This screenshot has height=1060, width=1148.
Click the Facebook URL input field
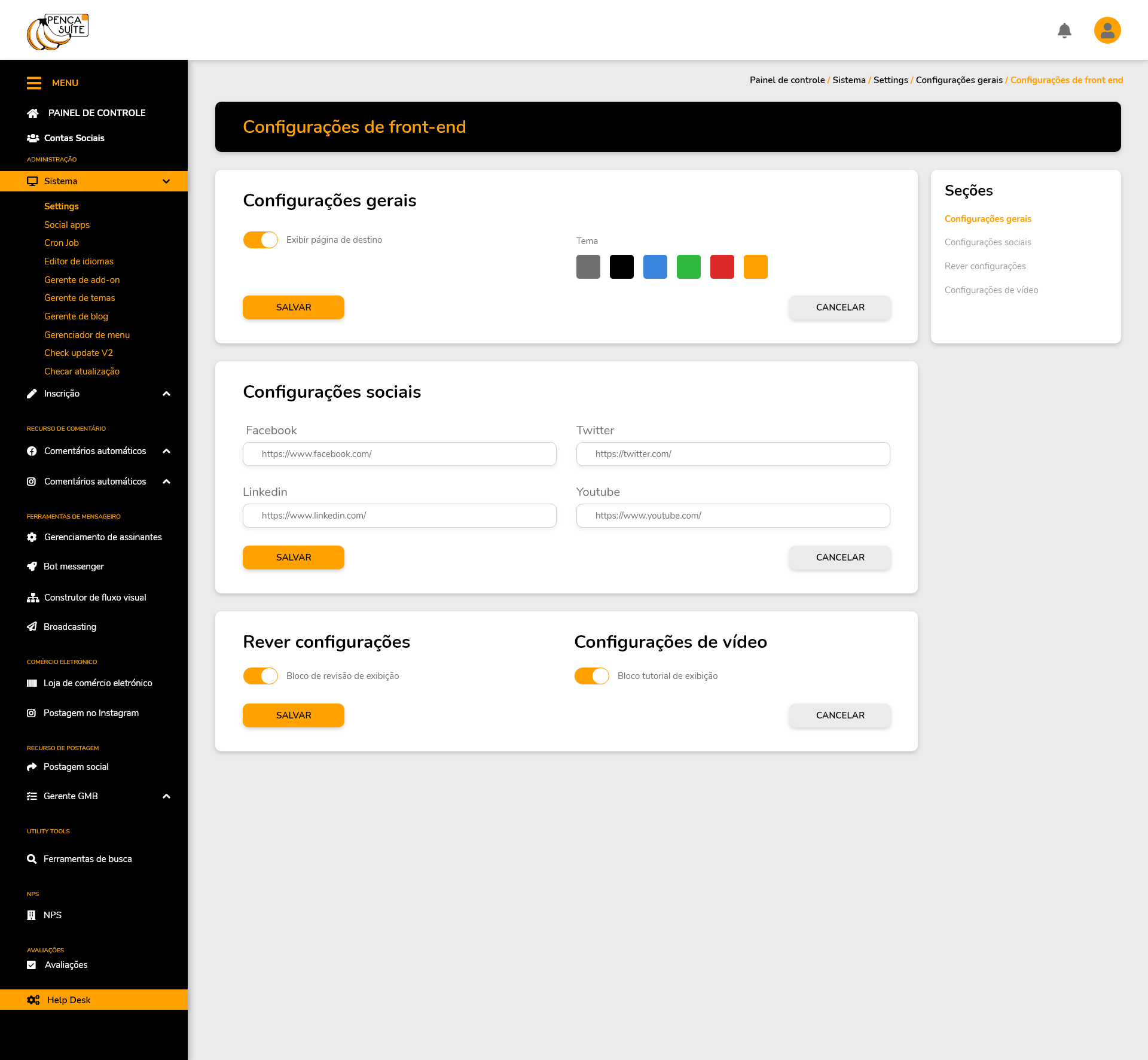(x=399, y=454)
